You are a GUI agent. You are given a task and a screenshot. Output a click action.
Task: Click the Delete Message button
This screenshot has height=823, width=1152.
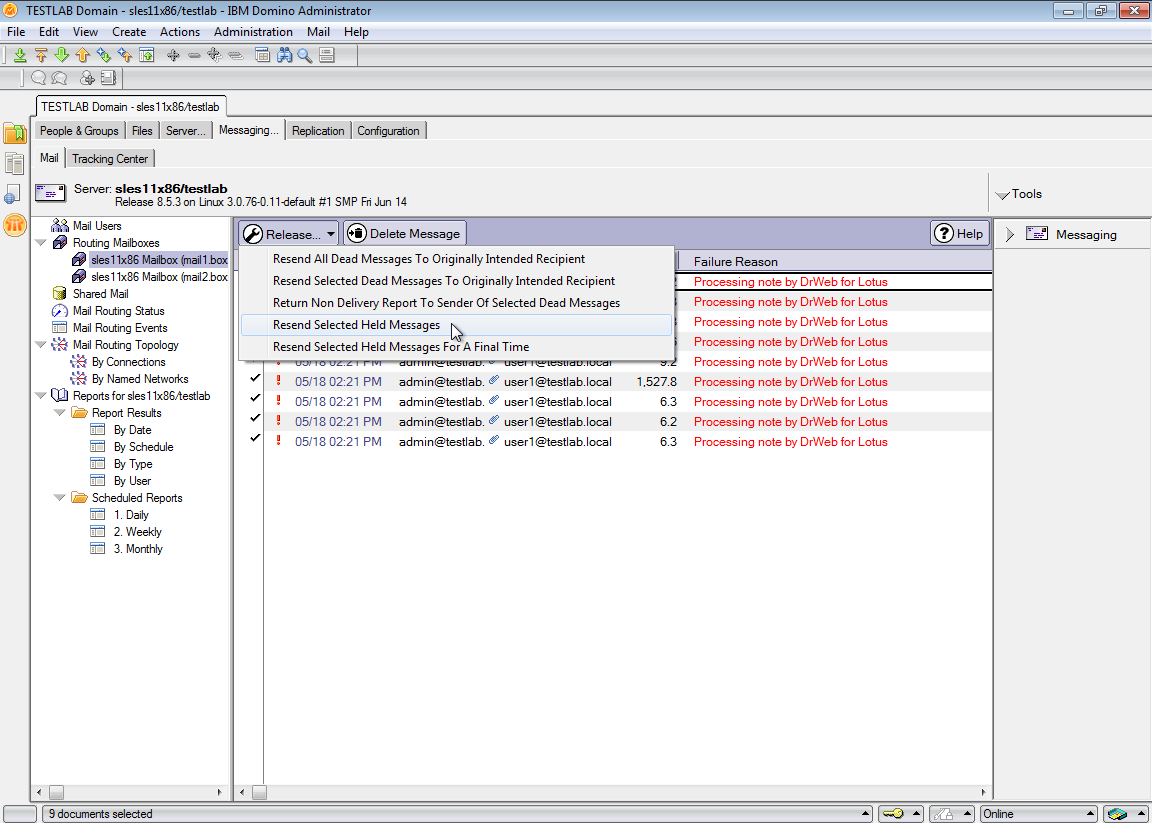pos(405,234)
